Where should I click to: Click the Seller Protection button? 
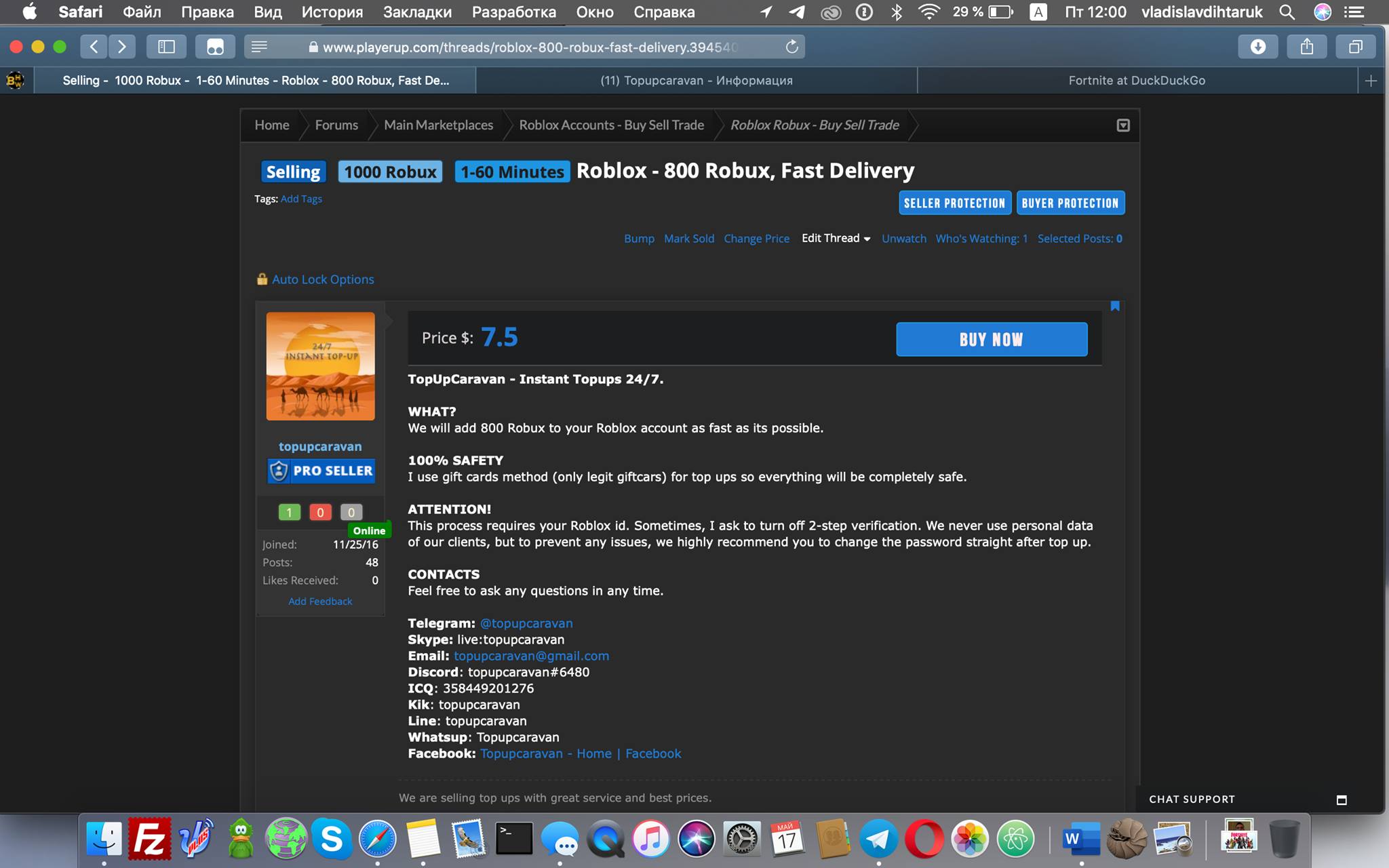[x=955, y=203]
